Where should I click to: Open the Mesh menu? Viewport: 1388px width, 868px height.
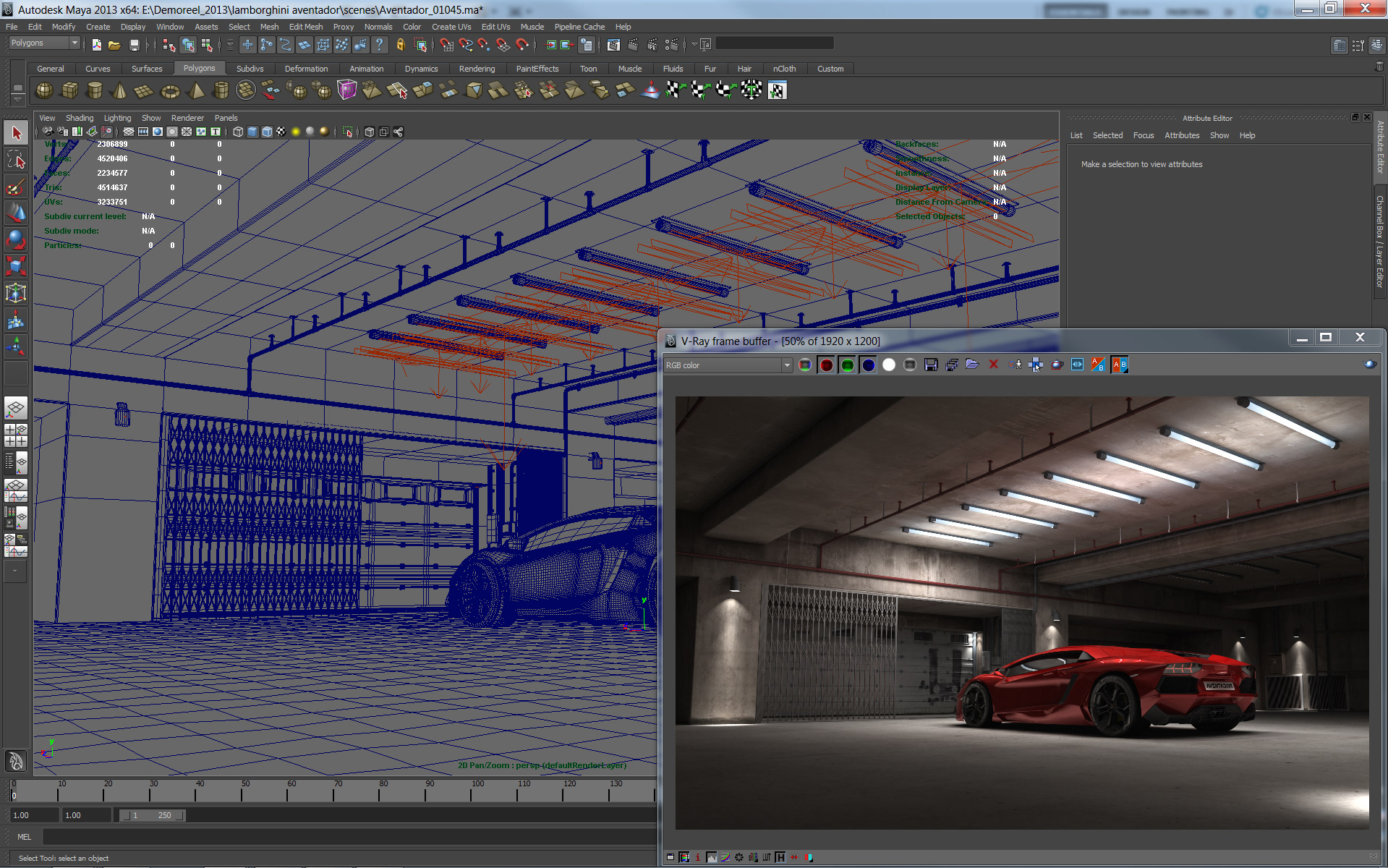tap(269, 27)
